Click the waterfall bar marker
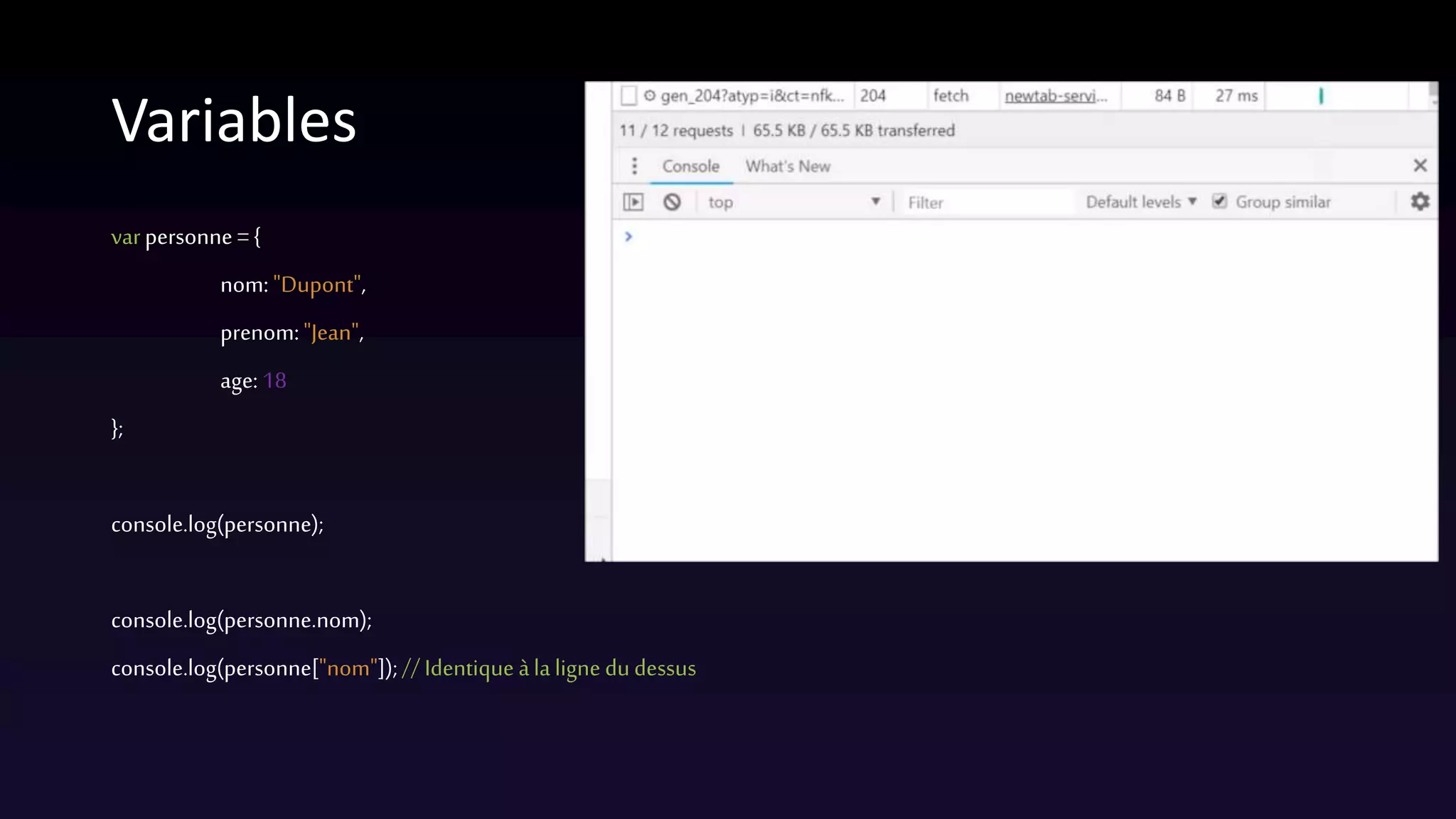 (x=1321, y=96)
